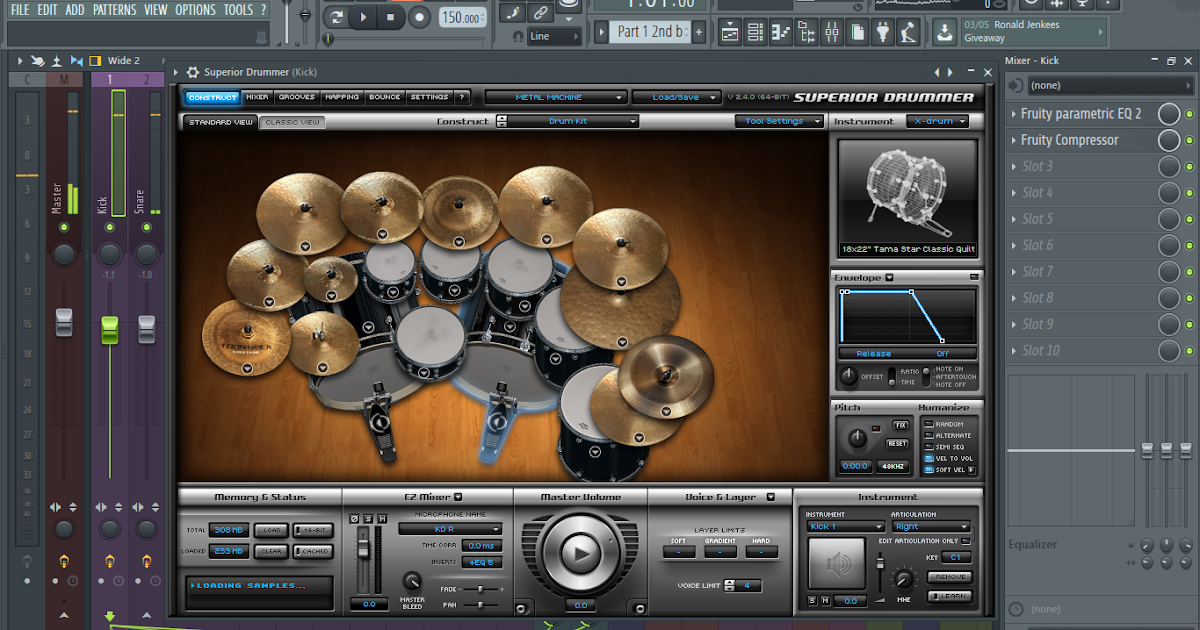Open the PATTERNS menu
The width and height of the screenshot is (1200, 630).
pyautogui.click(x=115, y=10)
